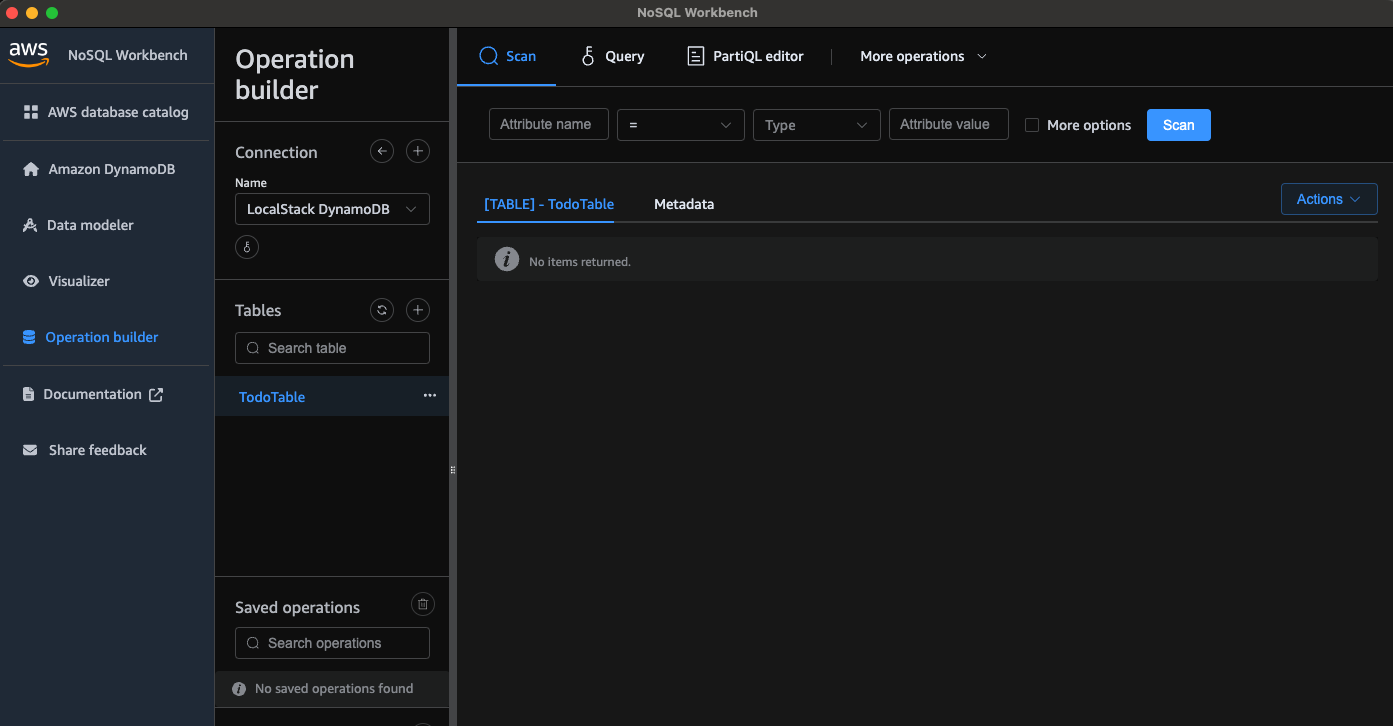This screenshot has width=1393, height=726.
Task: Open AWS database catalog
Action: [x=106, y=112]
